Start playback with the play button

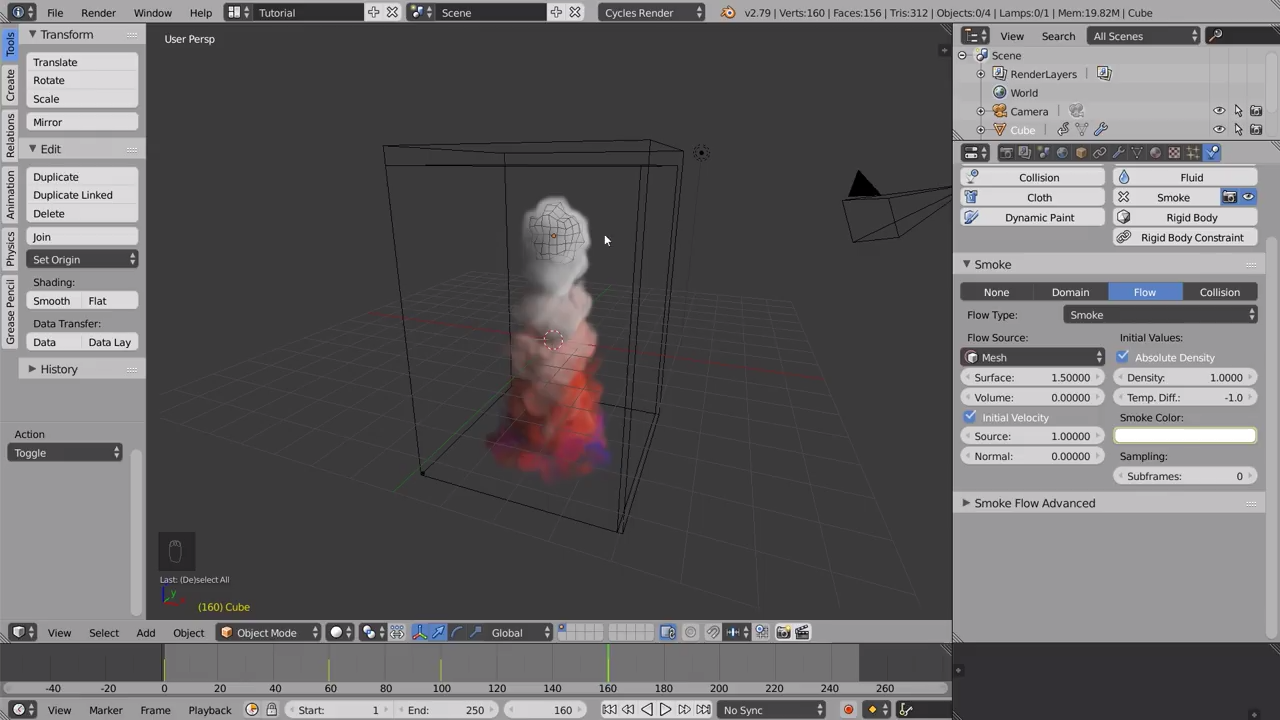click(x=665, y=709)
